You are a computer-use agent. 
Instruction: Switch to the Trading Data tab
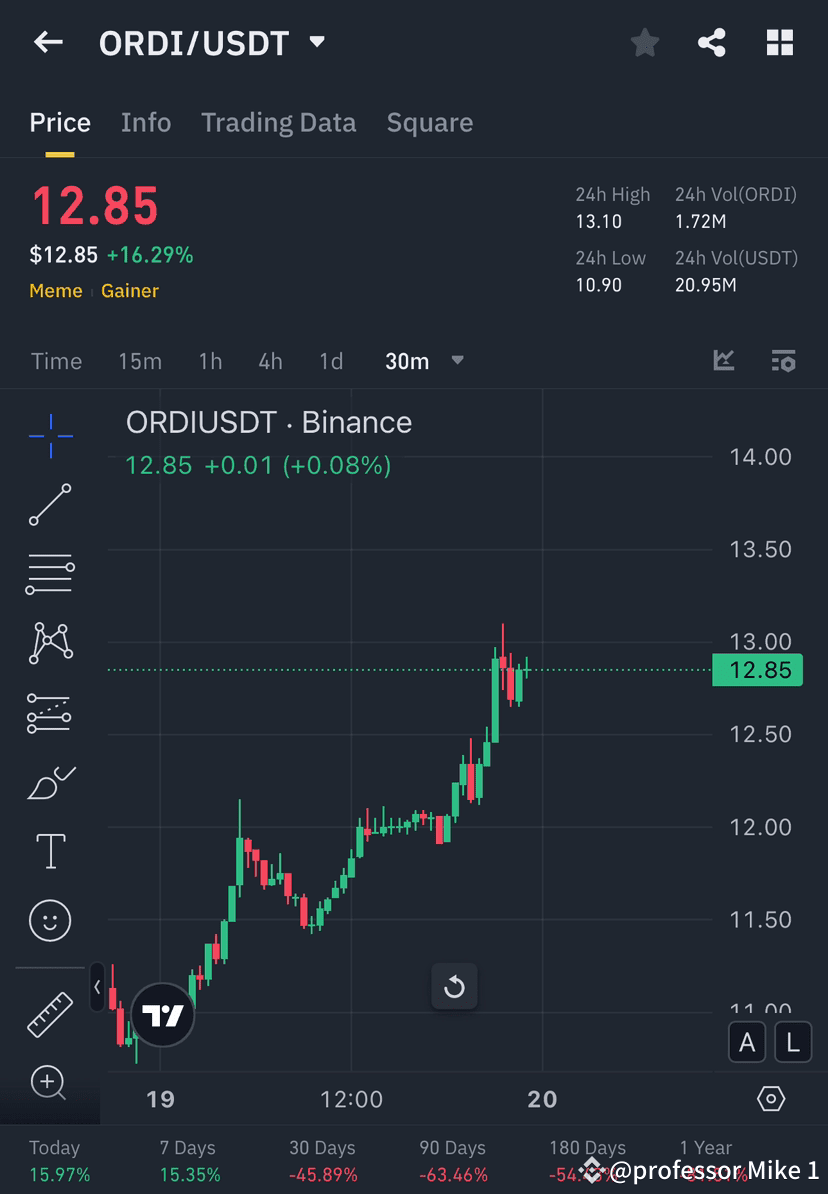[278, 122]
